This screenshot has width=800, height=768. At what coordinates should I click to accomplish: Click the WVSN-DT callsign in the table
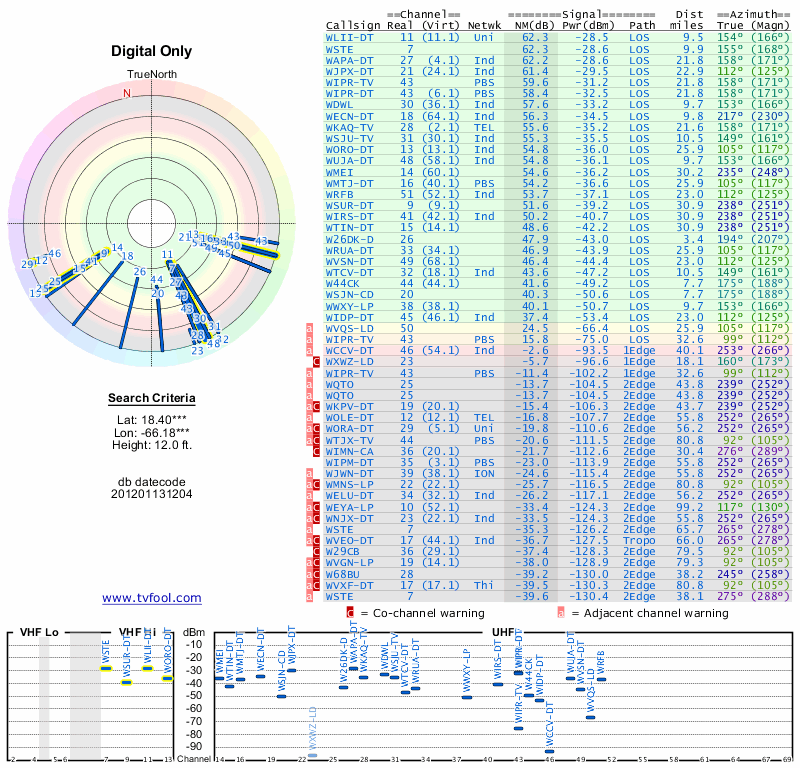349,261
